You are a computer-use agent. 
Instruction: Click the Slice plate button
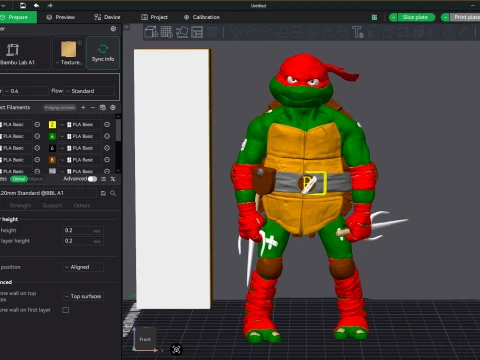point(416,17)
